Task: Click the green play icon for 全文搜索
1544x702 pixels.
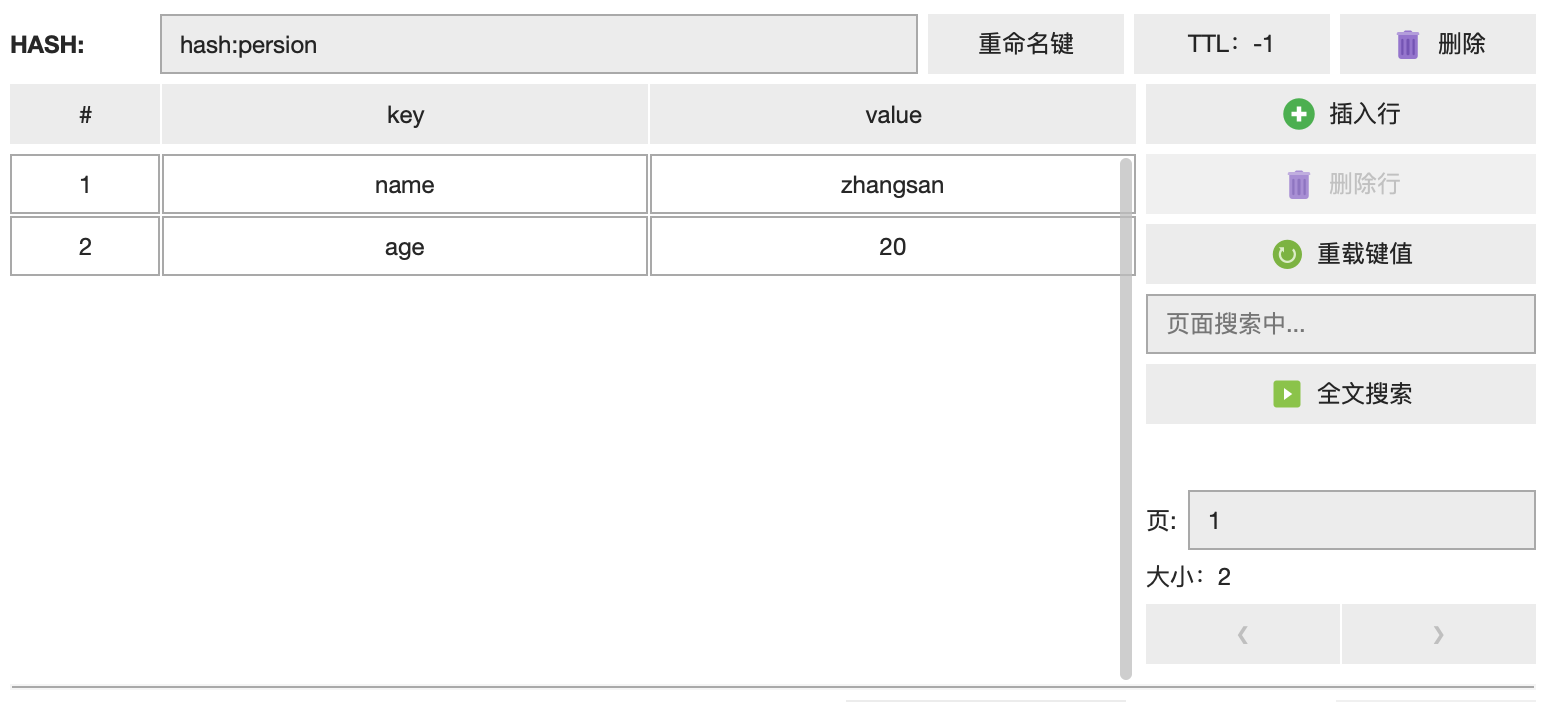Action: [x=1286, y=394]
